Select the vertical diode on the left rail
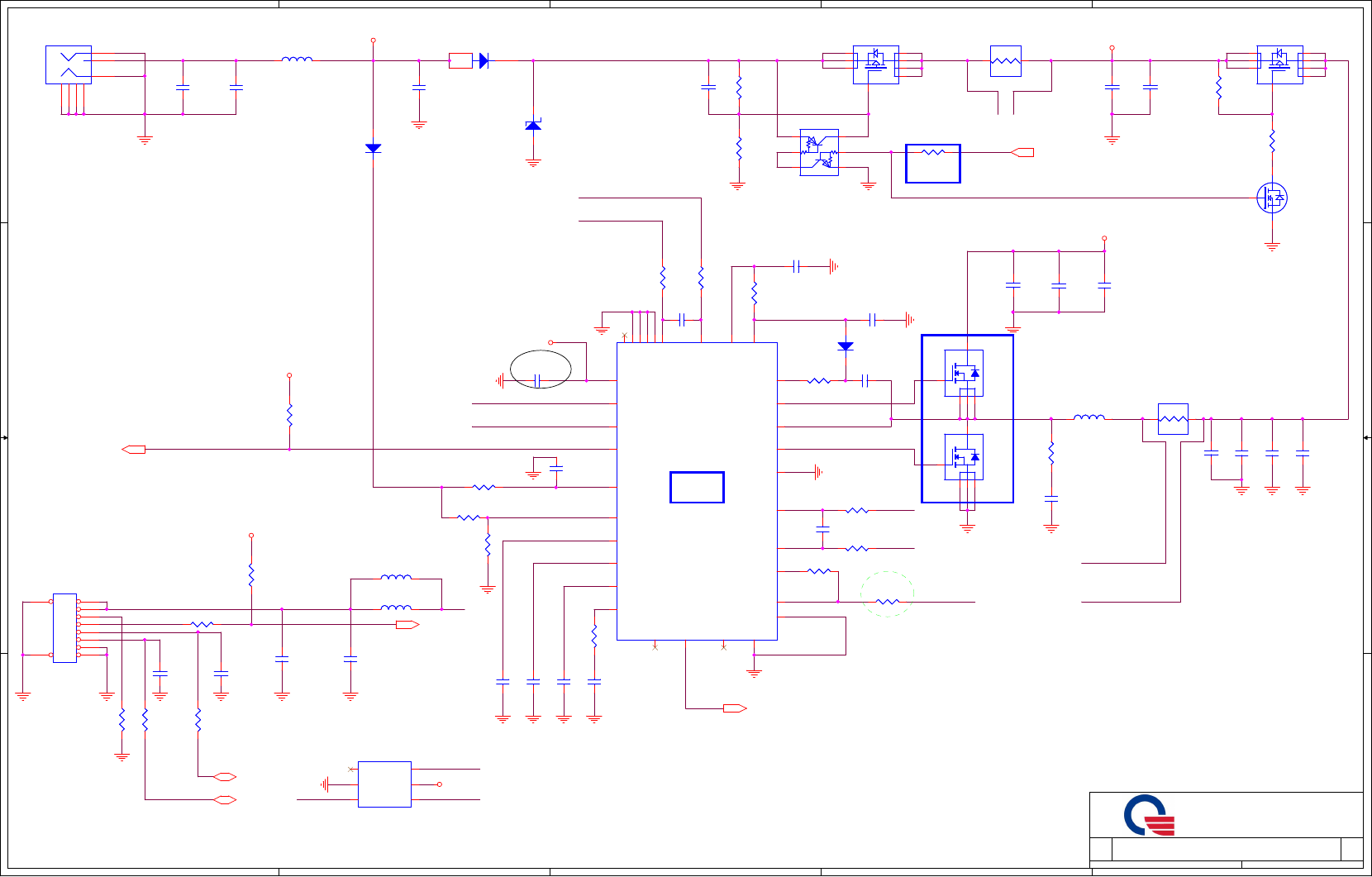This screenshot has width=1372, height=877. (x=373, y=148)
